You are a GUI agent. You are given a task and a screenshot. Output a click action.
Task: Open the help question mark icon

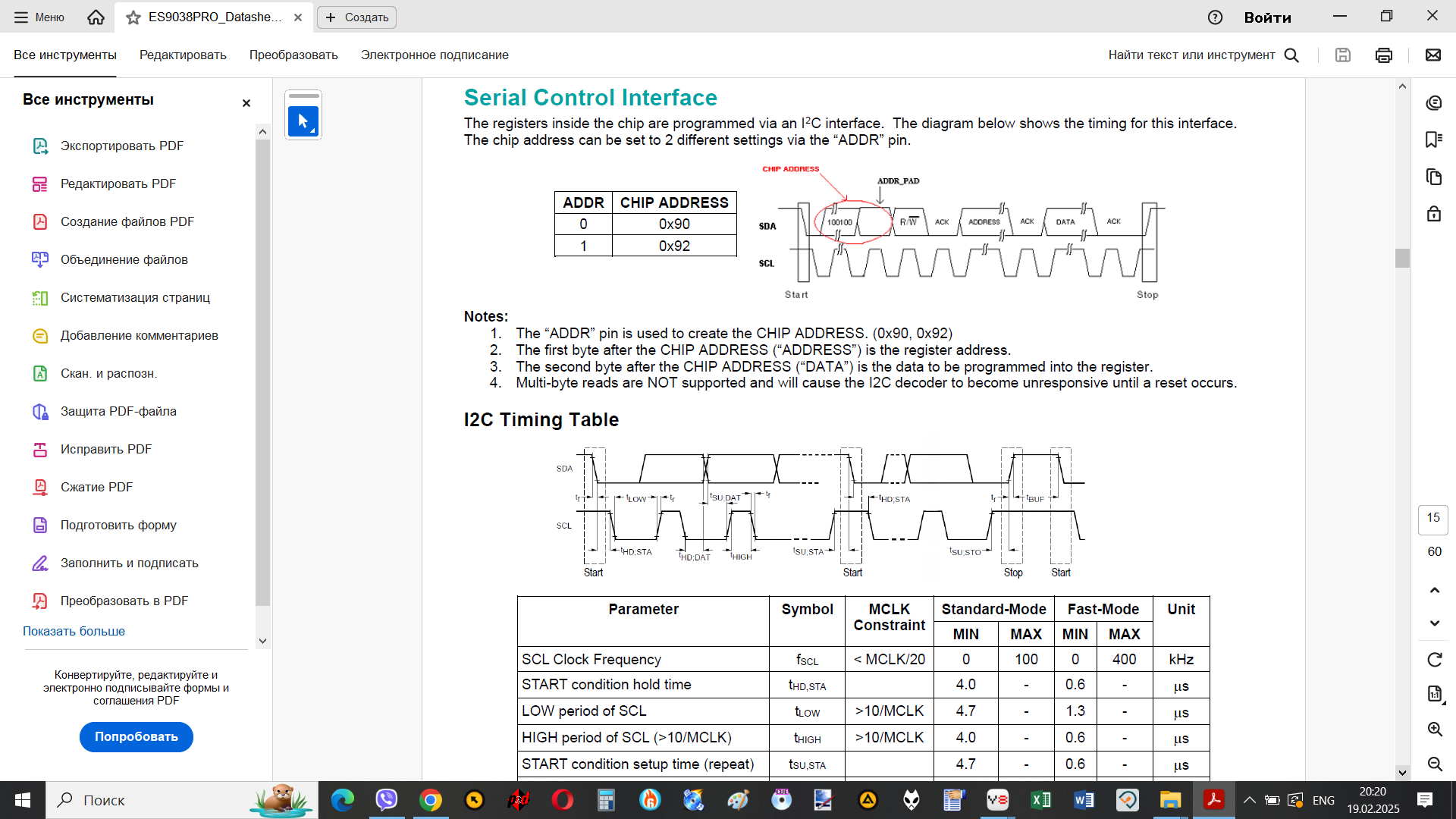tap(1215, 17)
